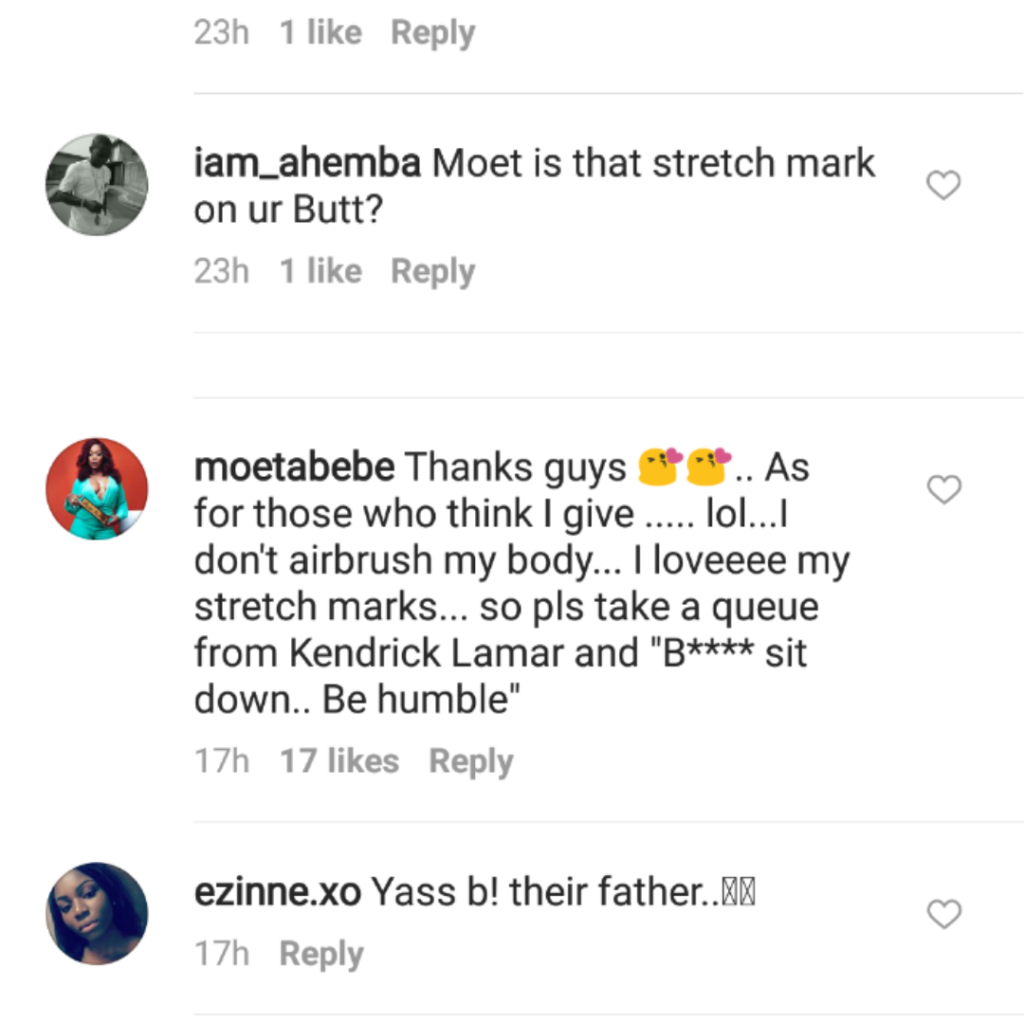
Task: Heart the ezinne.xo comment
Action: (943, 914)
